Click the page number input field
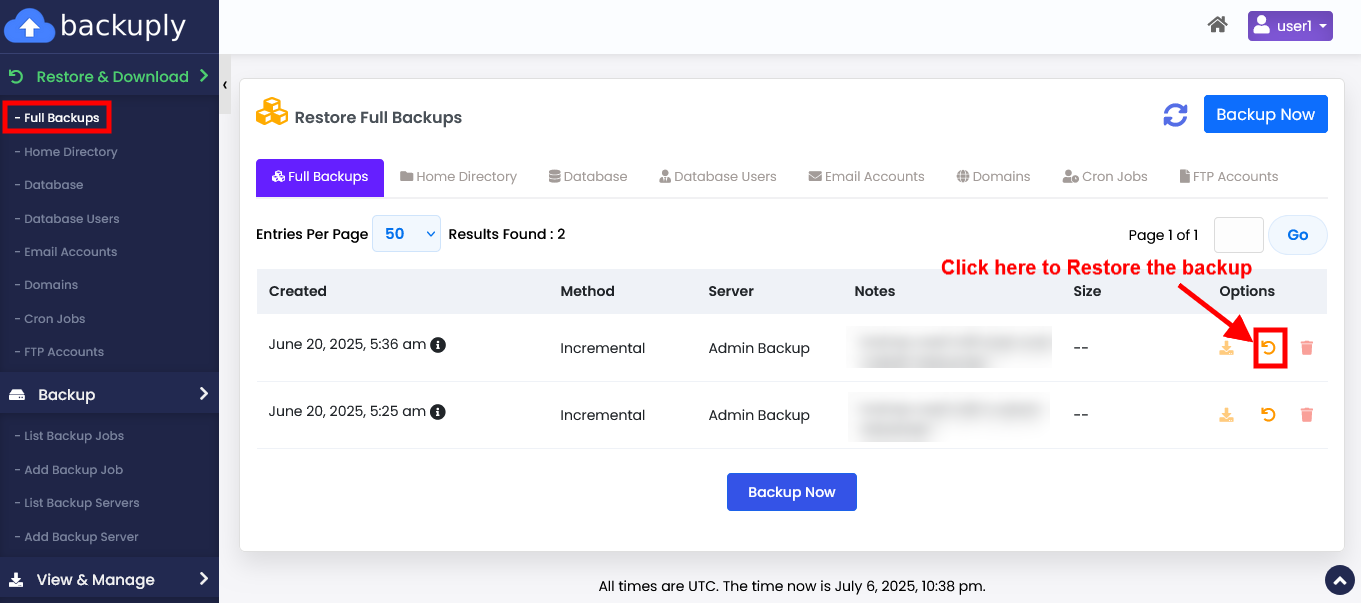Image resolution: width=1361 pixels, height=603 pixels. [x=1238, y=235]
